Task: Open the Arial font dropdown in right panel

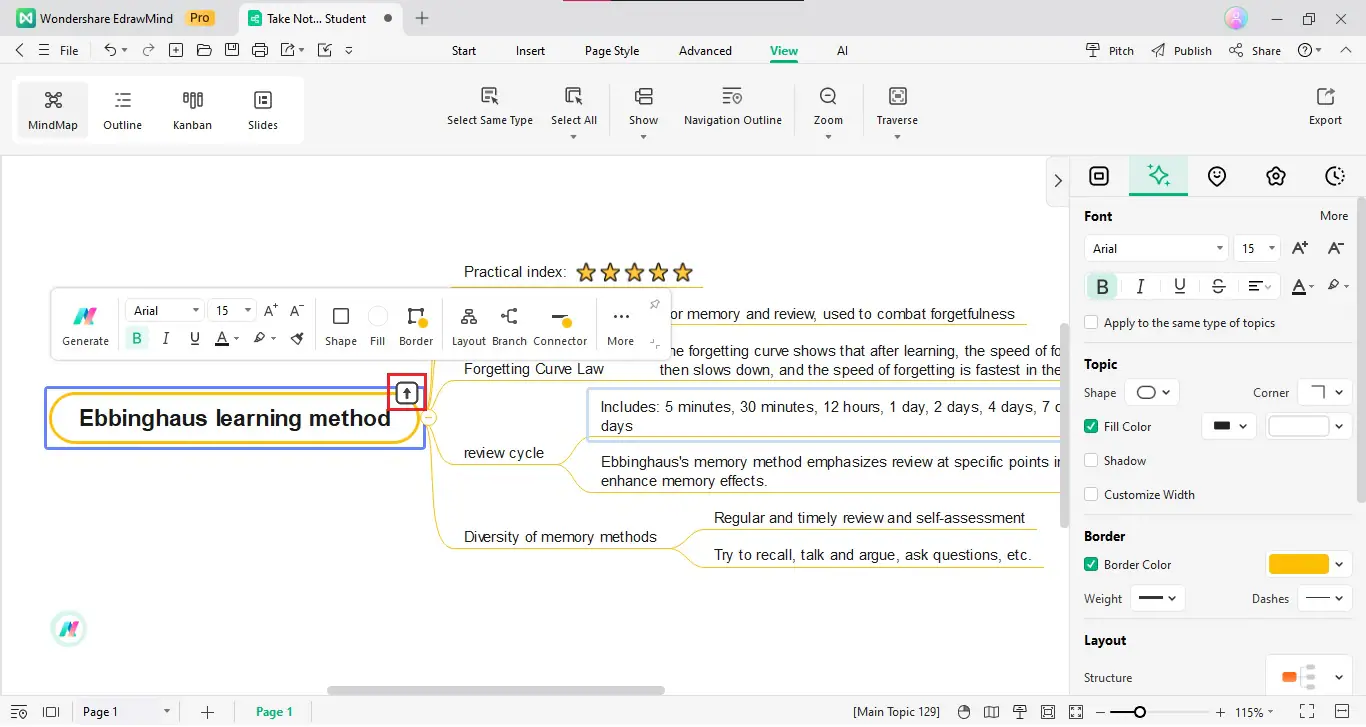Action: coord(1156,248)
